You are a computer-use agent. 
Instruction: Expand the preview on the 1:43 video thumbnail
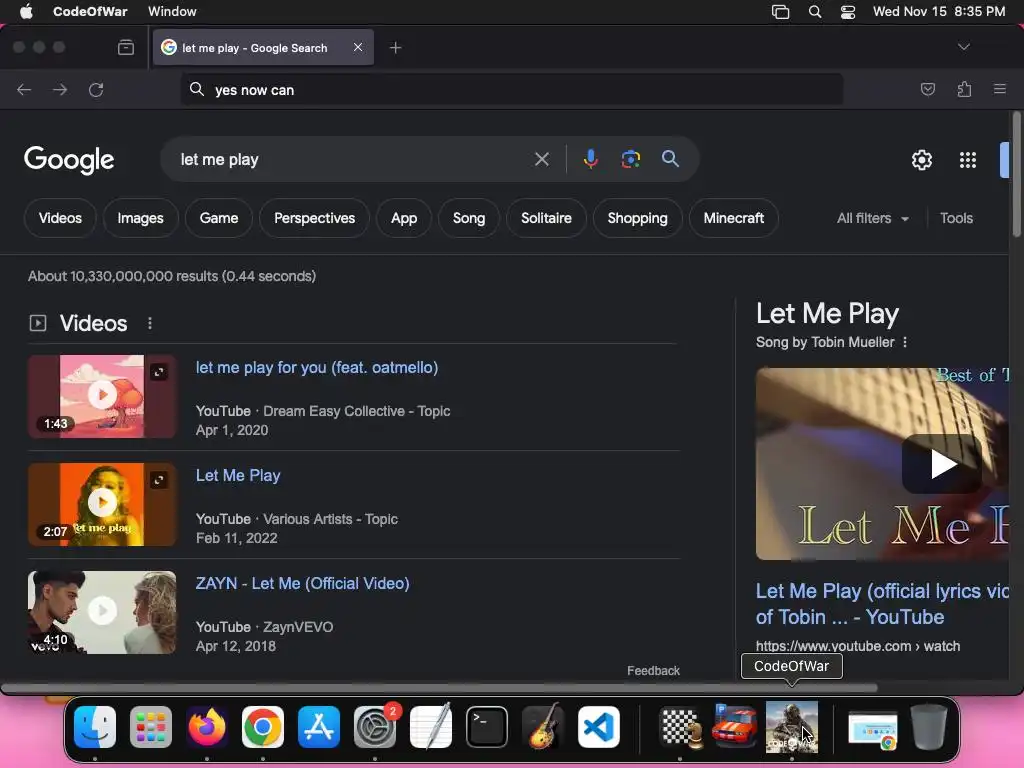[159, 372]
